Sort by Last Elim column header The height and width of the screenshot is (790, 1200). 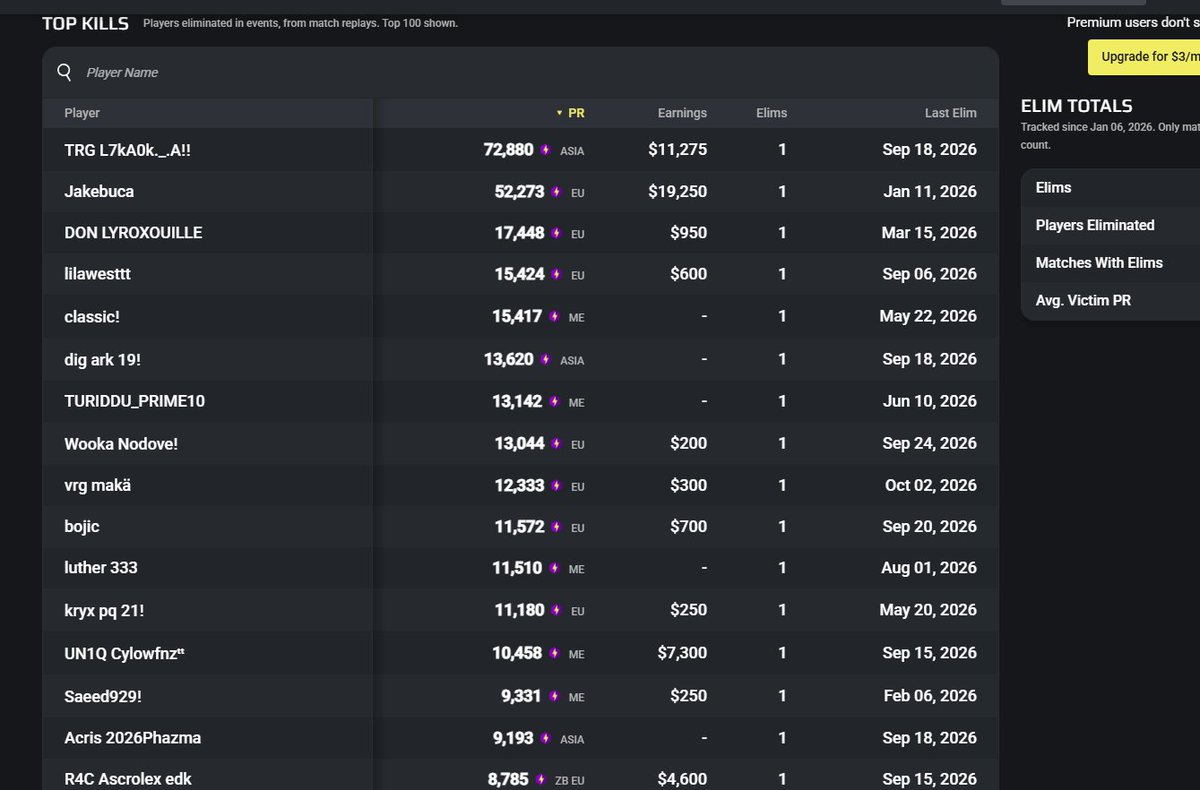pos(950,113)
